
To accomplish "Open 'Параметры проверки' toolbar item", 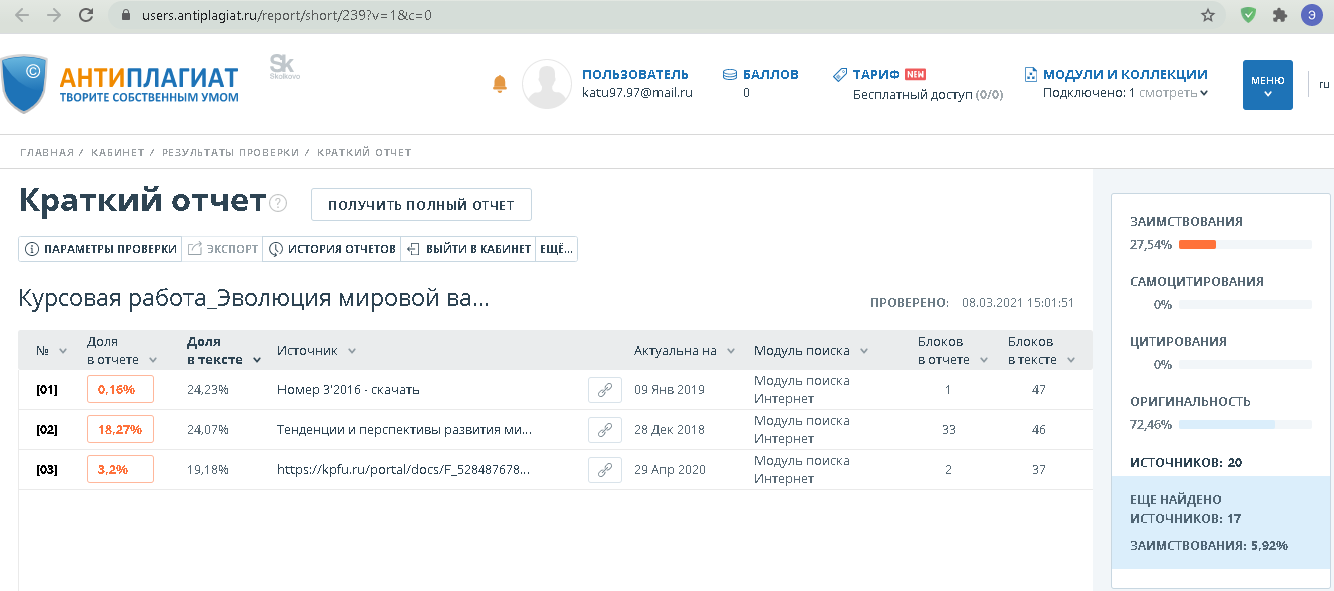I will tap(100, 249).
